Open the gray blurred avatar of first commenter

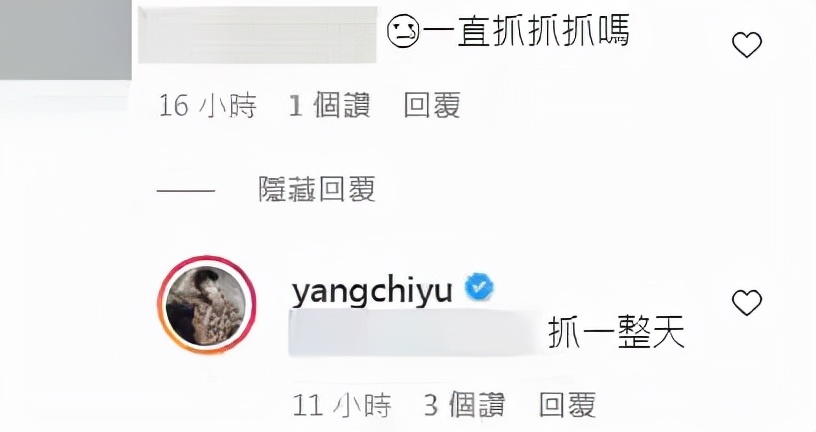click(66, 40)
